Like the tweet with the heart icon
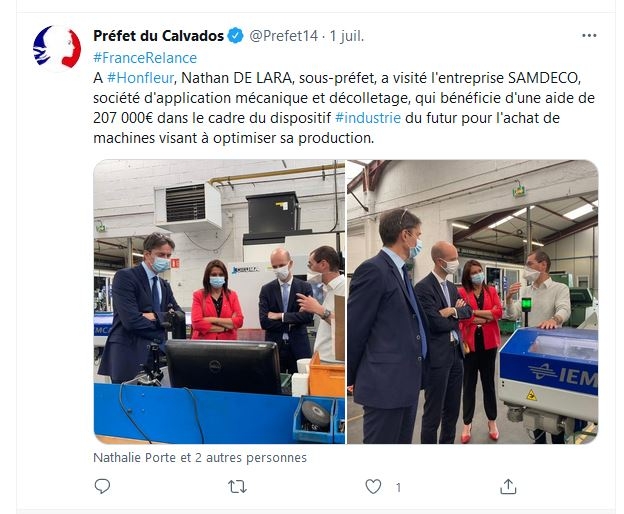This screenshot has width=624, height=514. point(373,487)
